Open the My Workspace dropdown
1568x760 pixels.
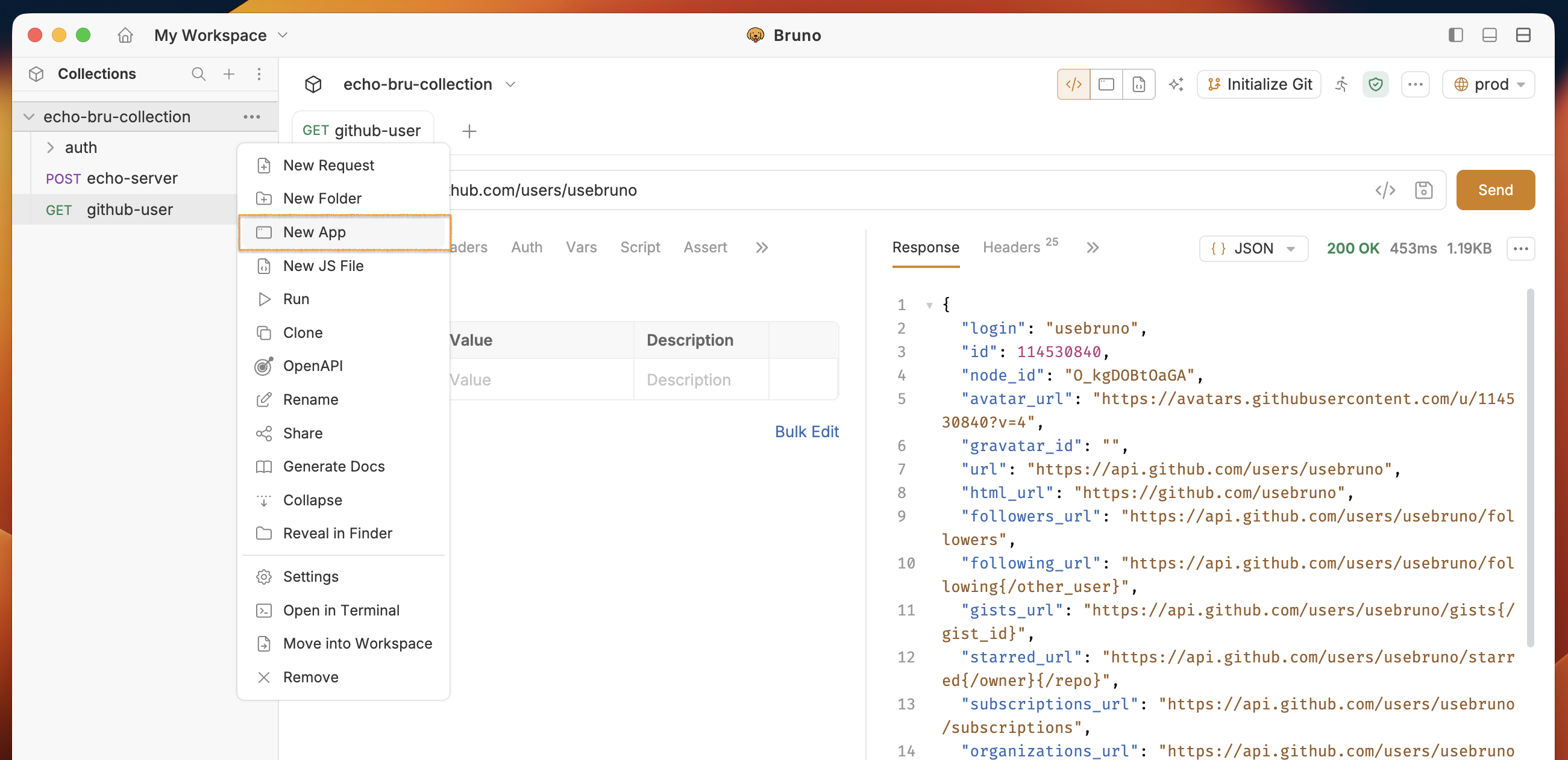pos(221,36)
